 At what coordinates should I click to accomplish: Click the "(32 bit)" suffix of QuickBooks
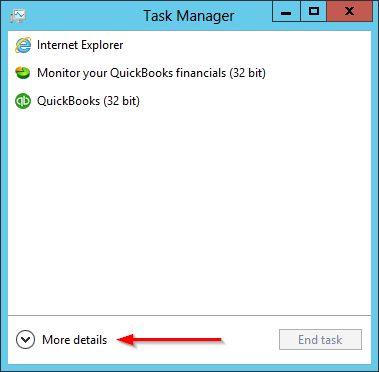(121, 101)
